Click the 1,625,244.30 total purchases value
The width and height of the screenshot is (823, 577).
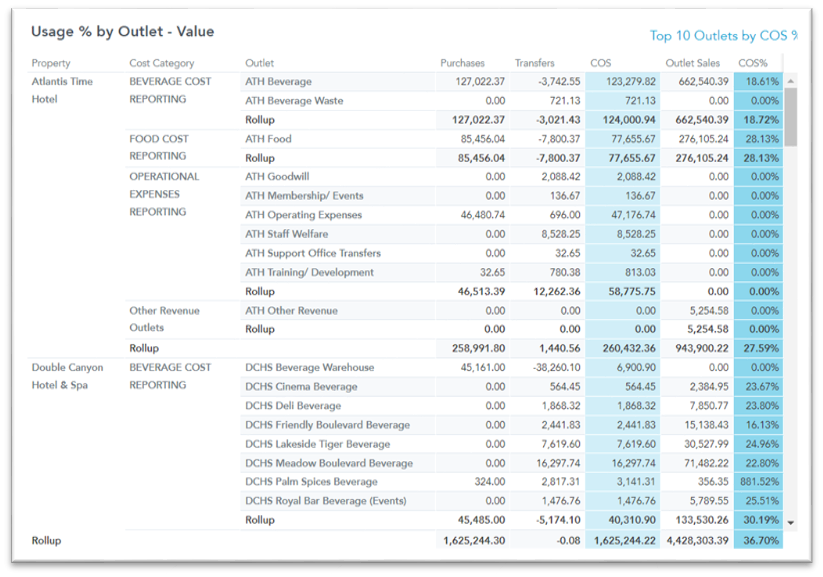474,540
